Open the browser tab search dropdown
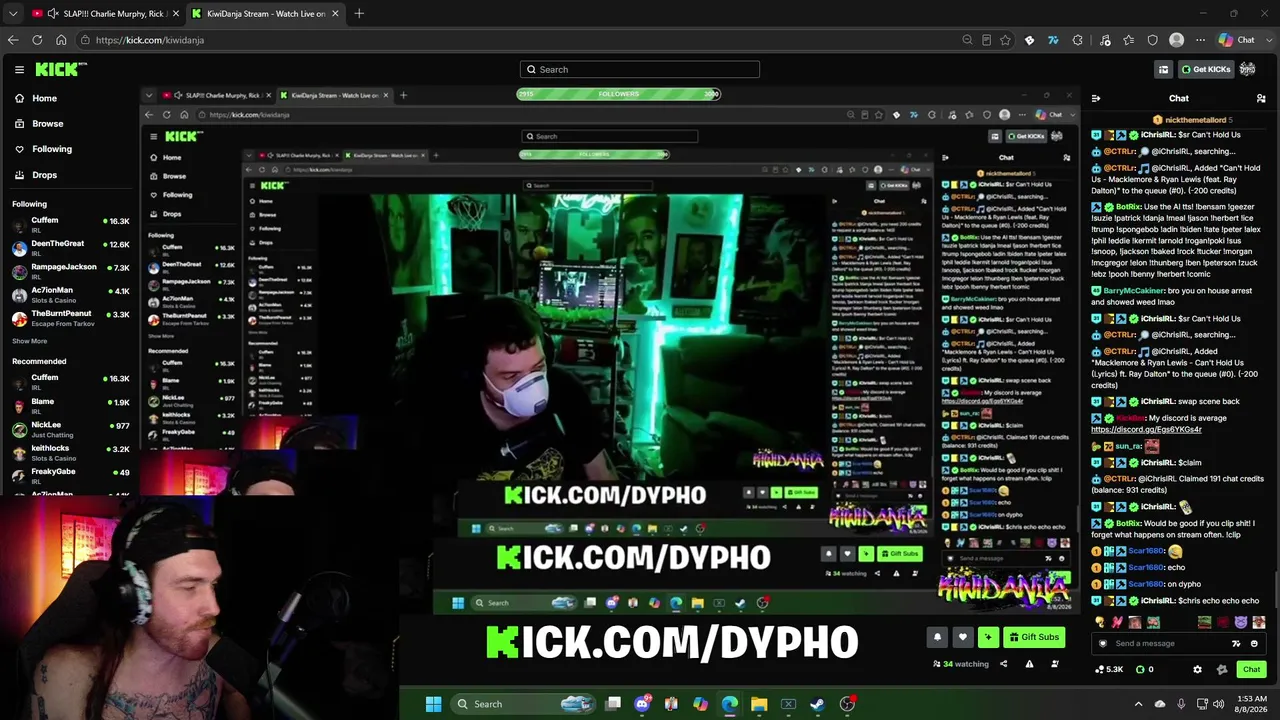This screenshot has width=1280, height=720. (13, 14)
